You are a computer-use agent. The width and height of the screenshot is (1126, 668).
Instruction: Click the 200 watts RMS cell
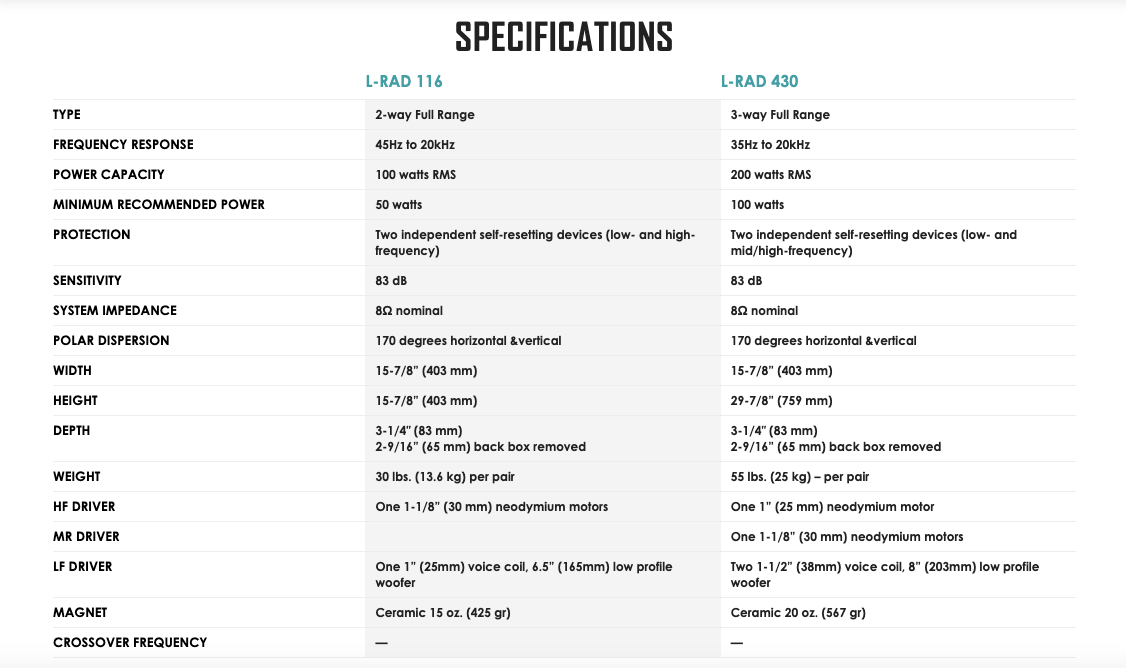tap(771, 175)
